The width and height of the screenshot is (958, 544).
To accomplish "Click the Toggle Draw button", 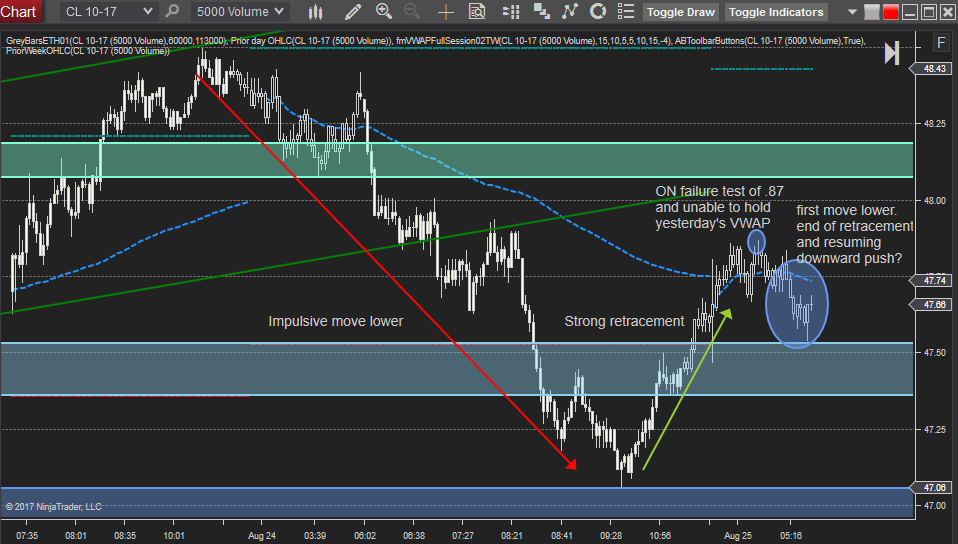I will [681, 12].
